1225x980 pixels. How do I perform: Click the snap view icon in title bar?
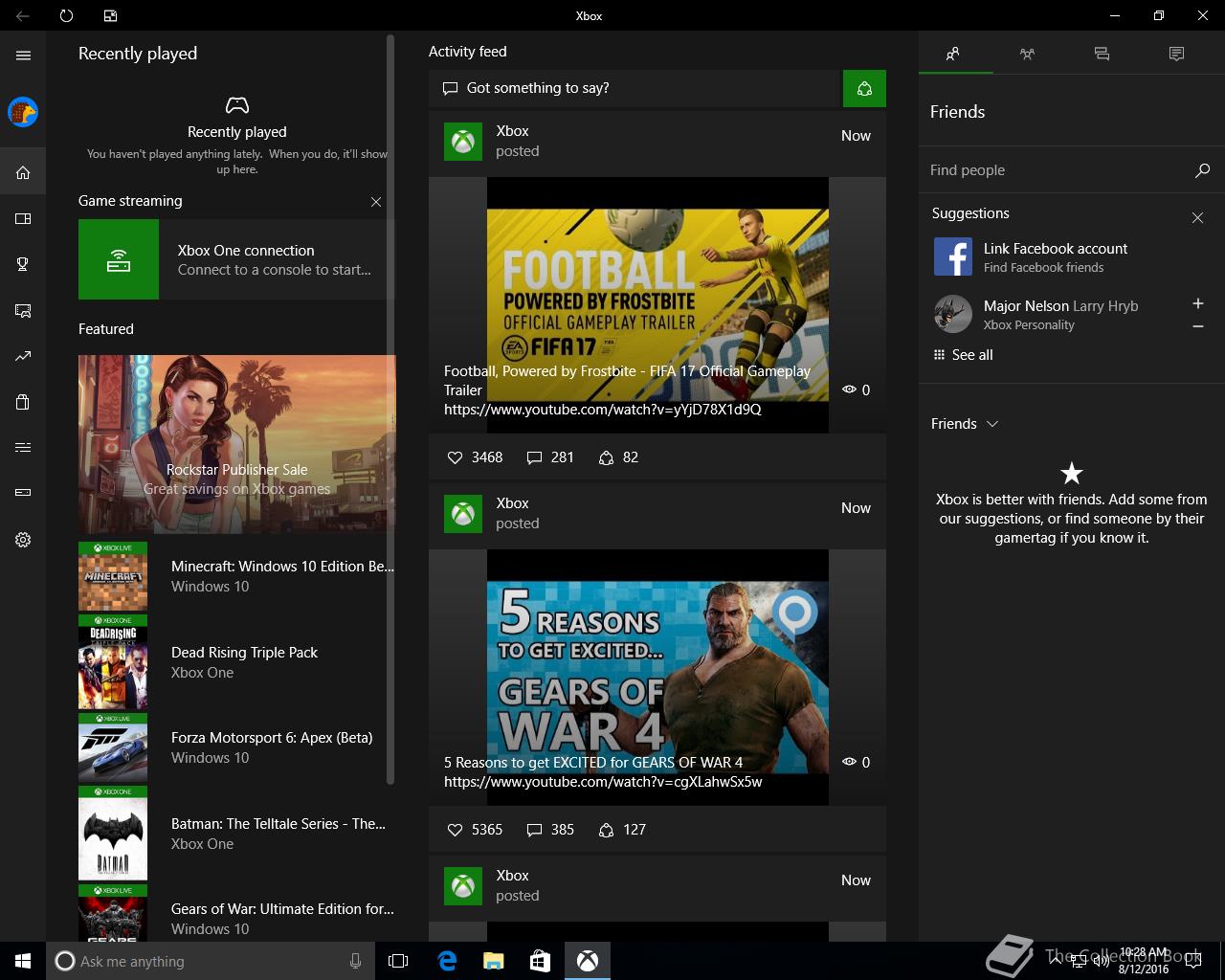[111, 15]
